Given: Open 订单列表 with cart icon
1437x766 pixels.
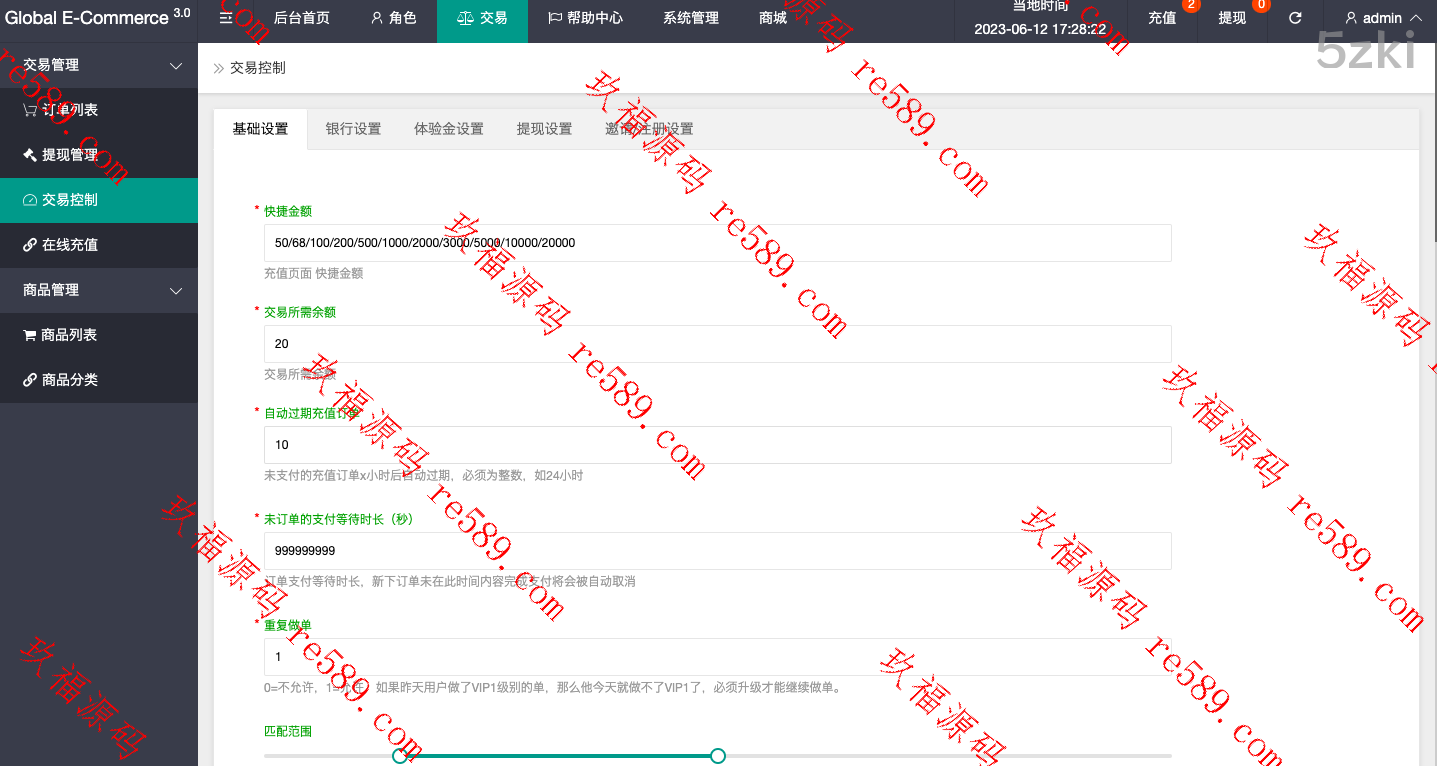Looking at the screenshot, I should point(60,110).
